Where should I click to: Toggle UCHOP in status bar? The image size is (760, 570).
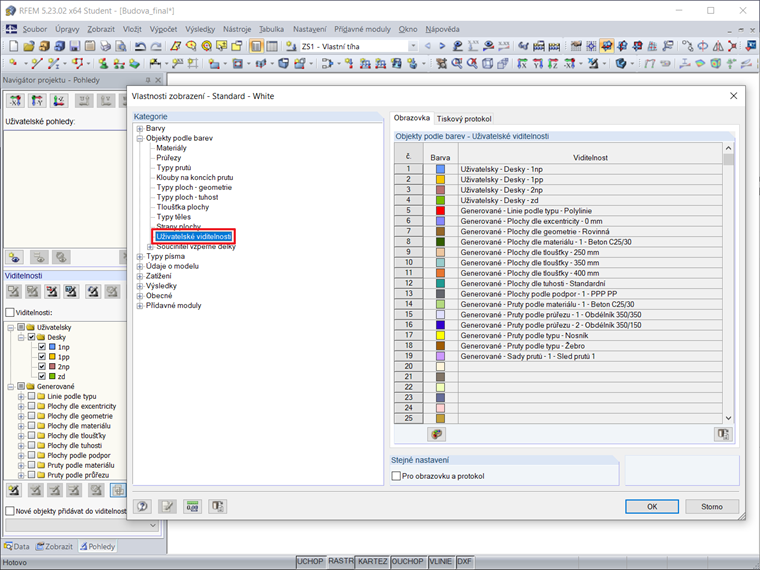310,561
